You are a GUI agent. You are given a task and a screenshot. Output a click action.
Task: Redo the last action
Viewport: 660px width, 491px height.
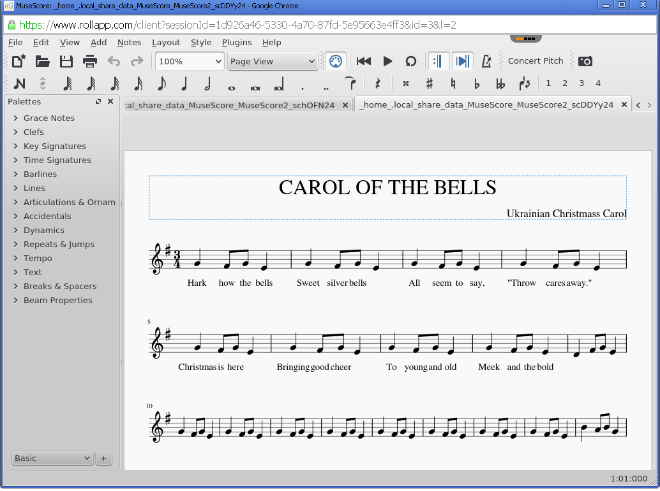[x=137, y=61]
